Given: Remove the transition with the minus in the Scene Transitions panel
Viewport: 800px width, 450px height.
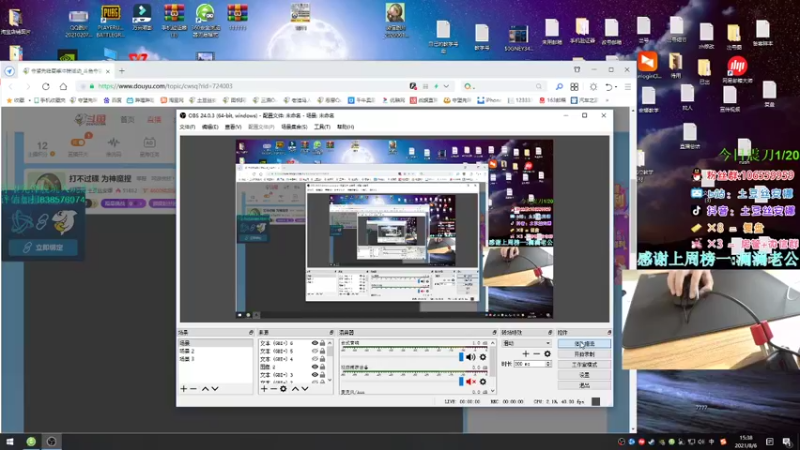Looking at the screenshot, I should pyautogui.click(x=536, y=354).
